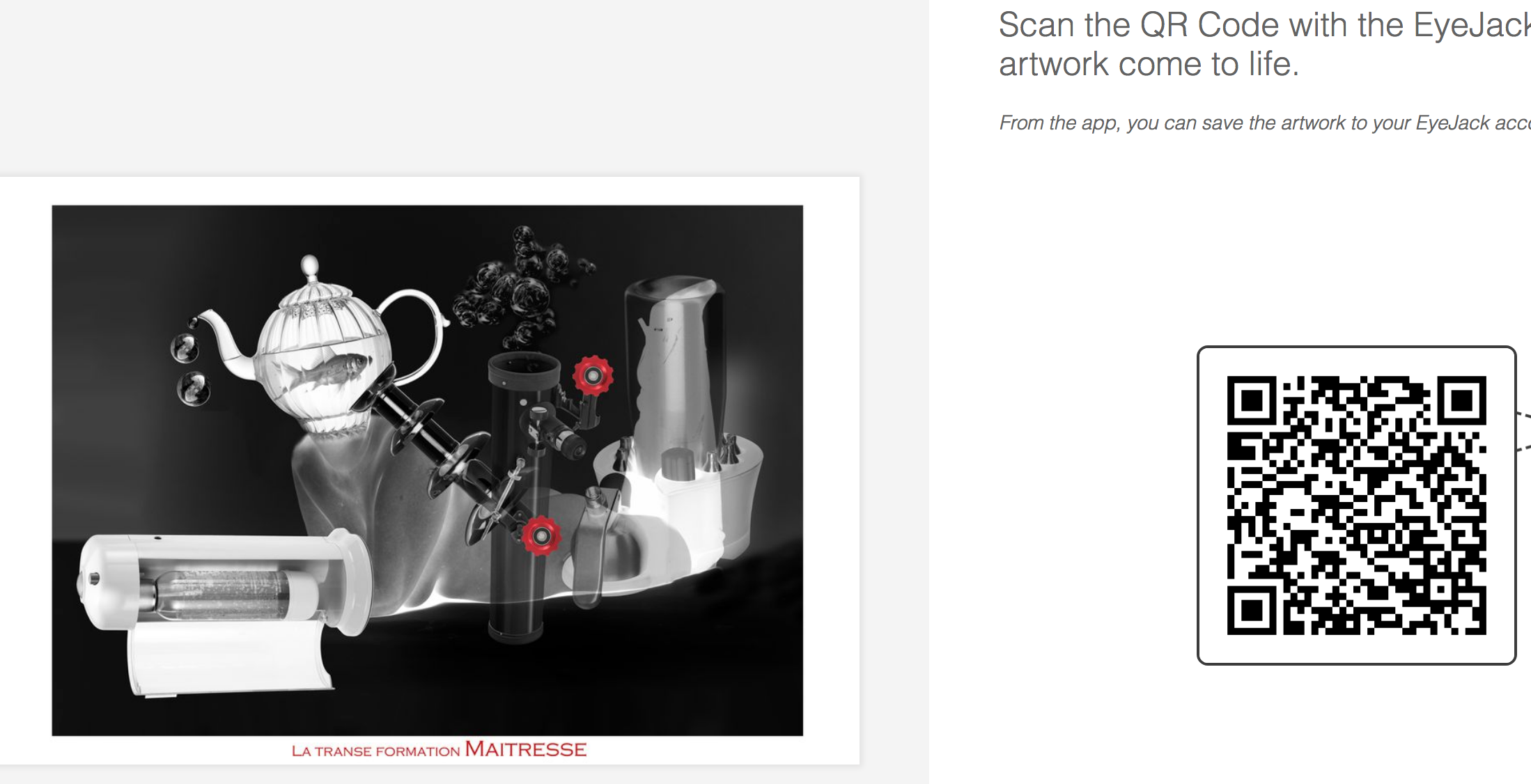Click the top-right QR finder square
This screenshot has height=784, width=1531.
[x=1462, y=400]
